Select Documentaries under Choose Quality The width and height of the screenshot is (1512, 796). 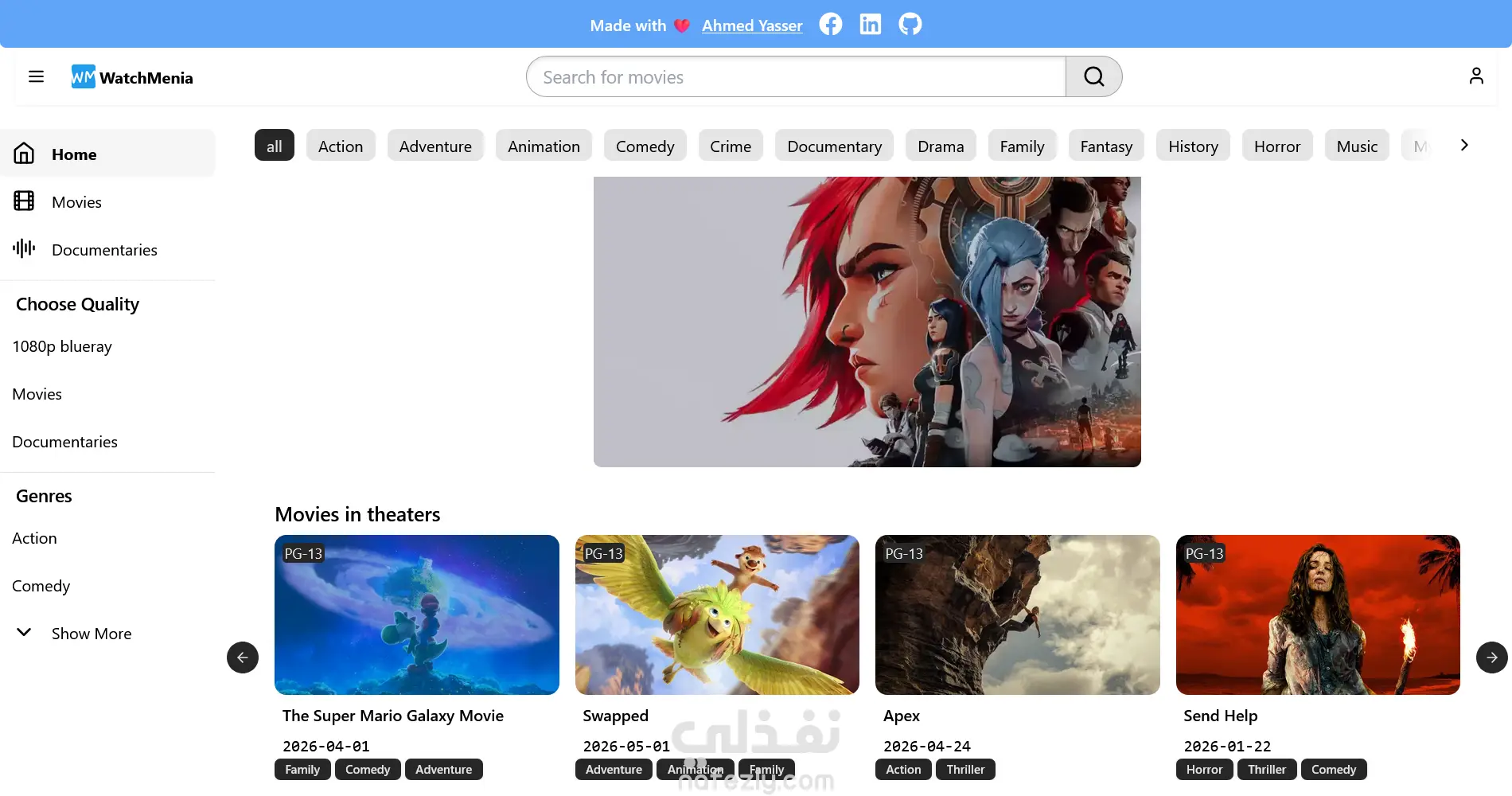pyautogui.click(x=65, y=442)
